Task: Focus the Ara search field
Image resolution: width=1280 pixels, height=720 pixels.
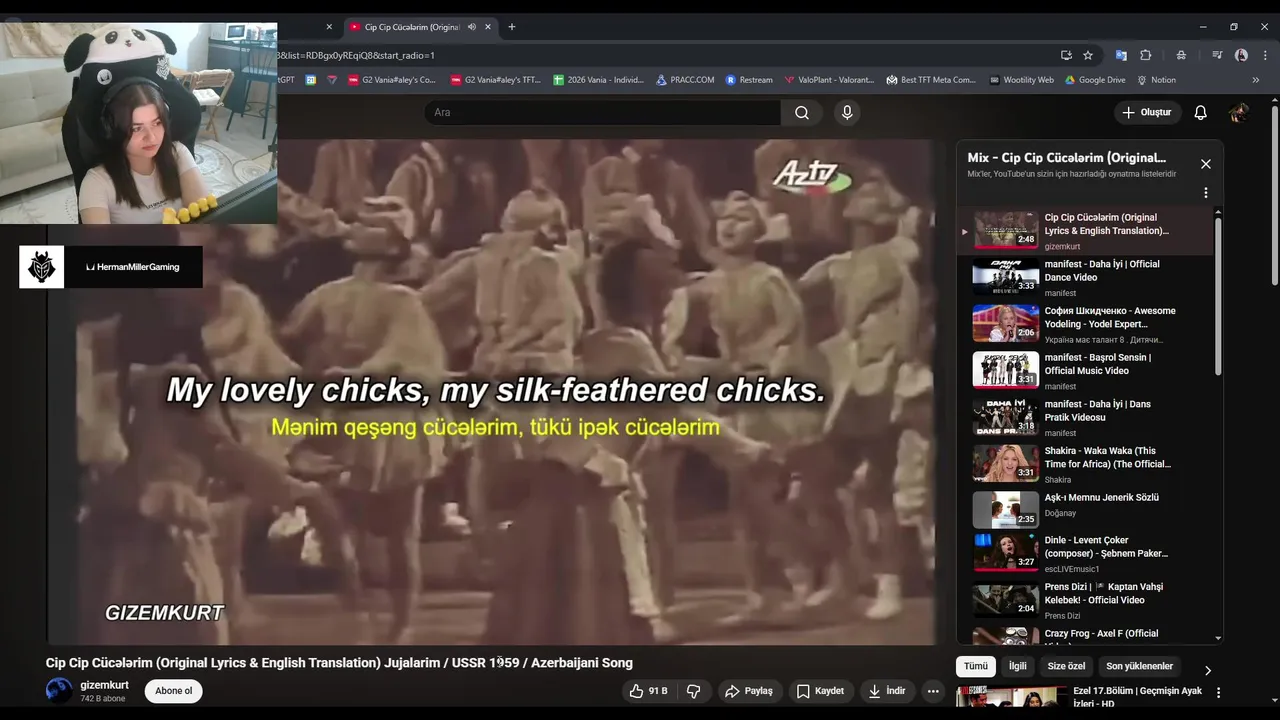Action: [603, 113]
